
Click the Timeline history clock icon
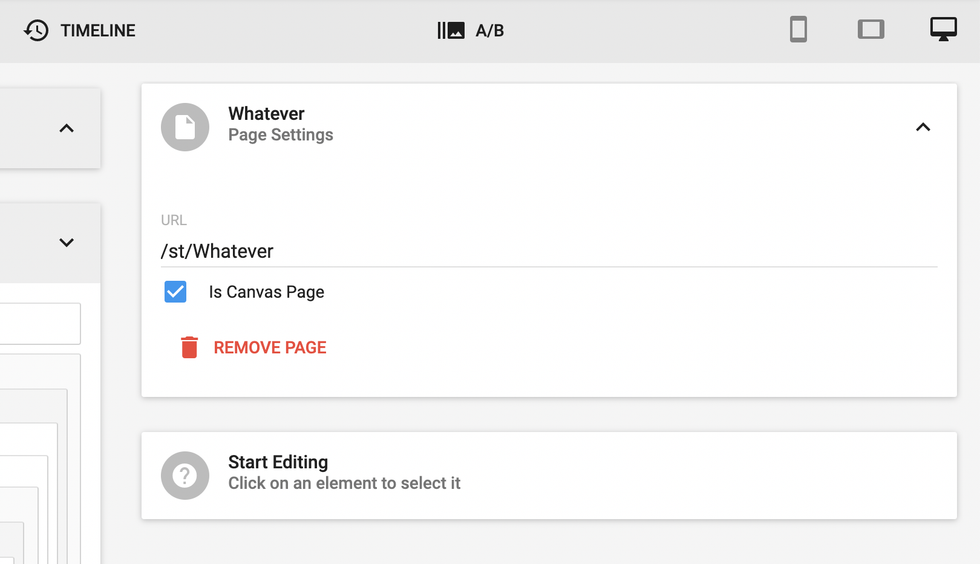pos(36,30)
